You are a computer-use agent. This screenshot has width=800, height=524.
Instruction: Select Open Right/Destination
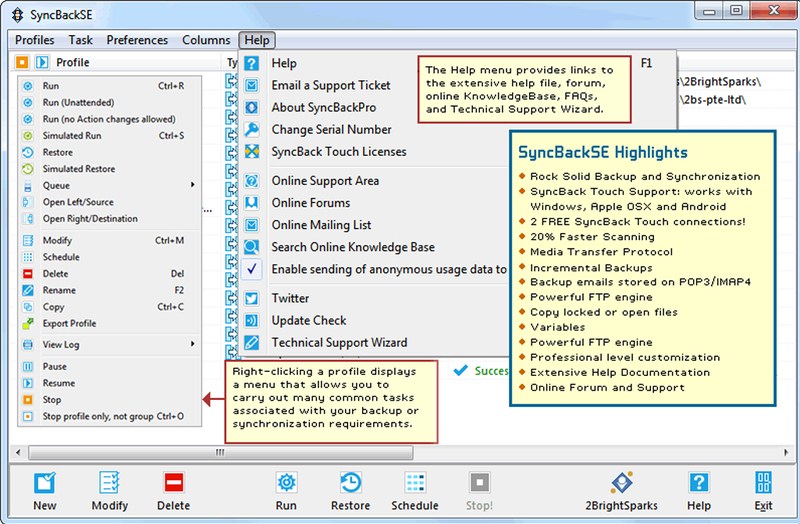(x=110, y=218)
